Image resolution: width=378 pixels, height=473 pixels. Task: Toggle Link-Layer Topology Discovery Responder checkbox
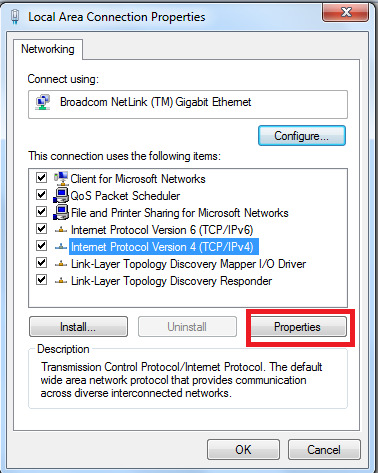pos(41,279)
